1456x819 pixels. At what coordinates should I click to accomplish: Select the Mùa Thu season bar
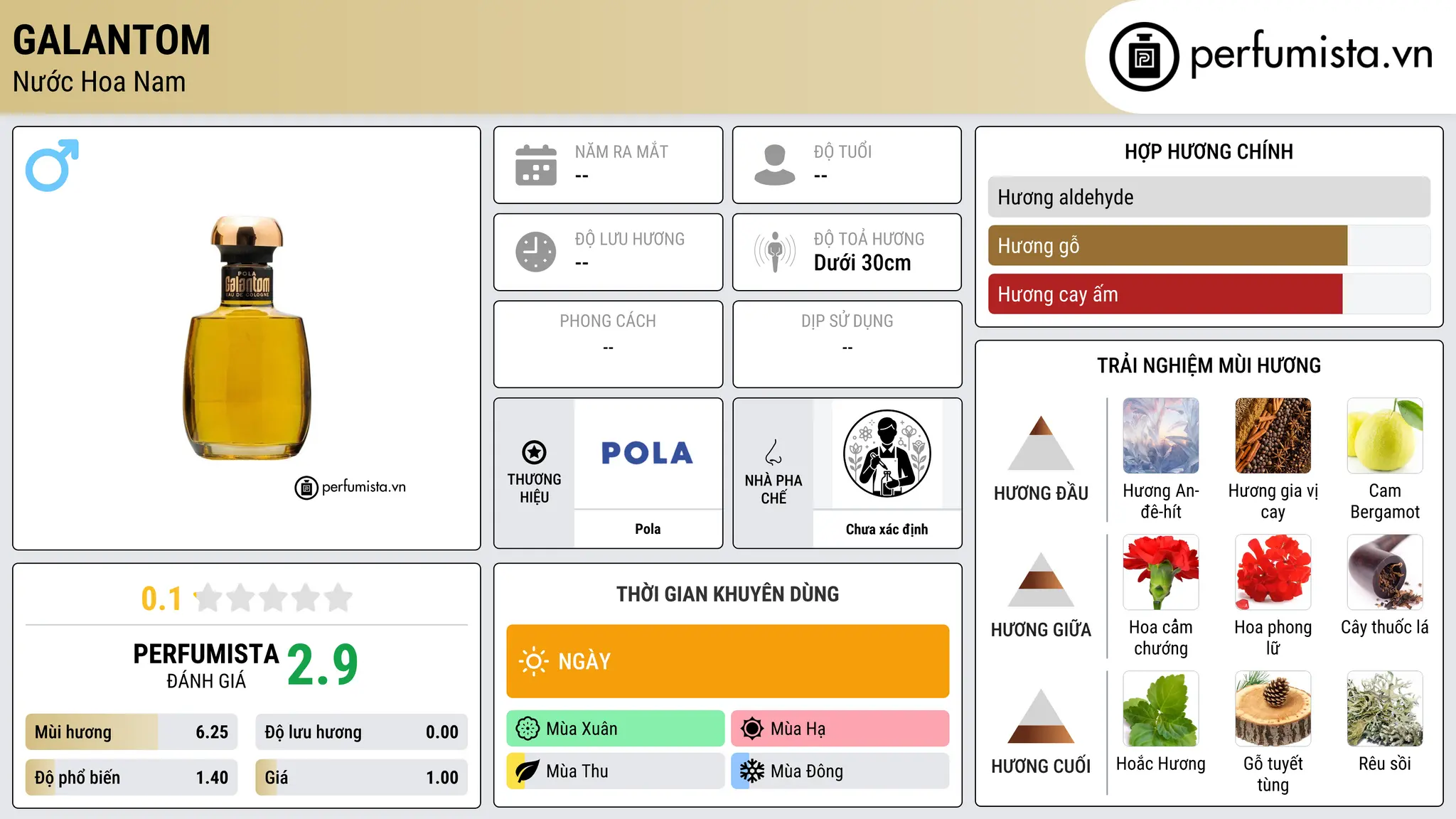(616, 771)
